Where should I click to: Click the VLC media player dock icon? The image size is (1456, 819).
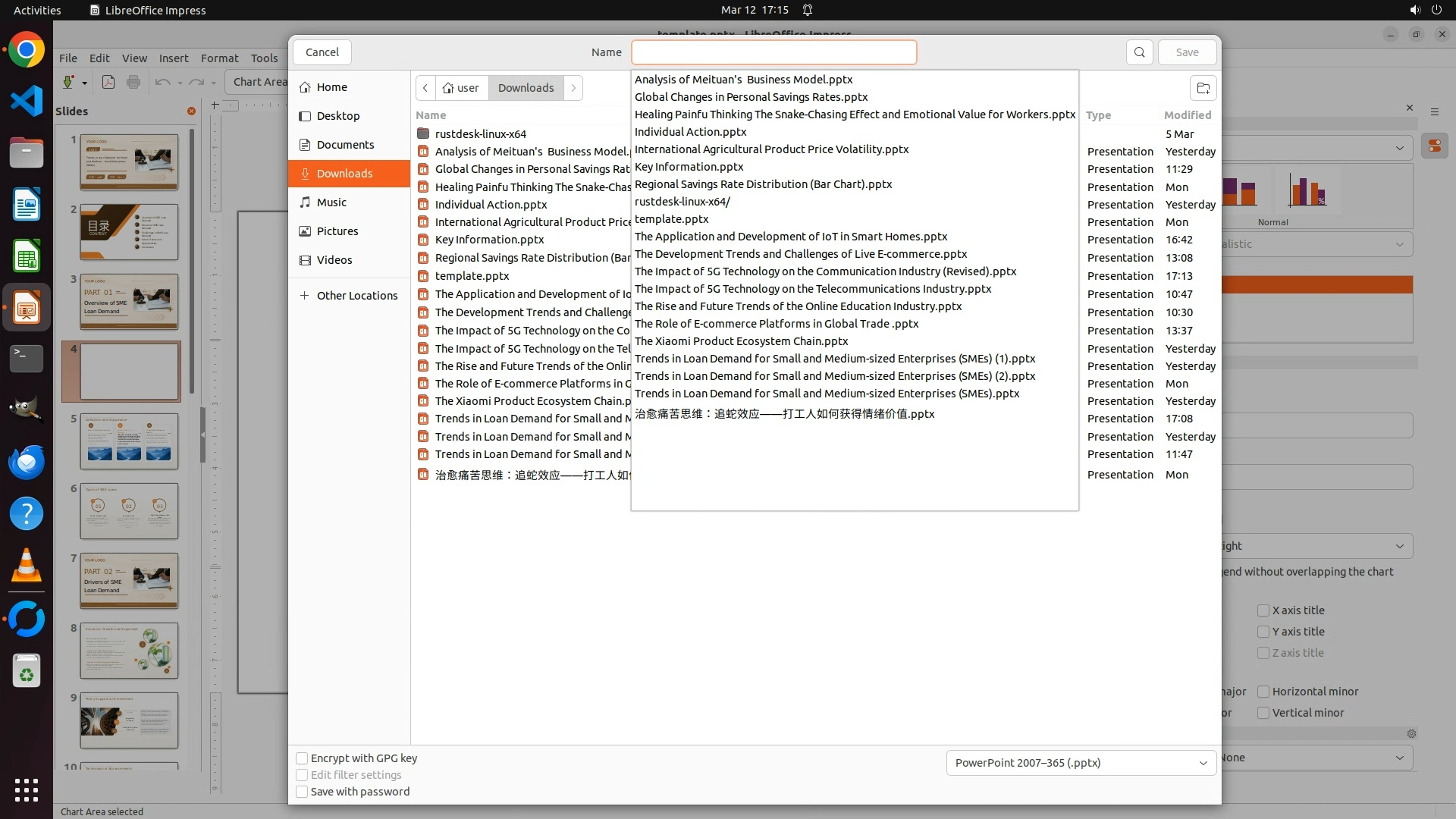27,566
